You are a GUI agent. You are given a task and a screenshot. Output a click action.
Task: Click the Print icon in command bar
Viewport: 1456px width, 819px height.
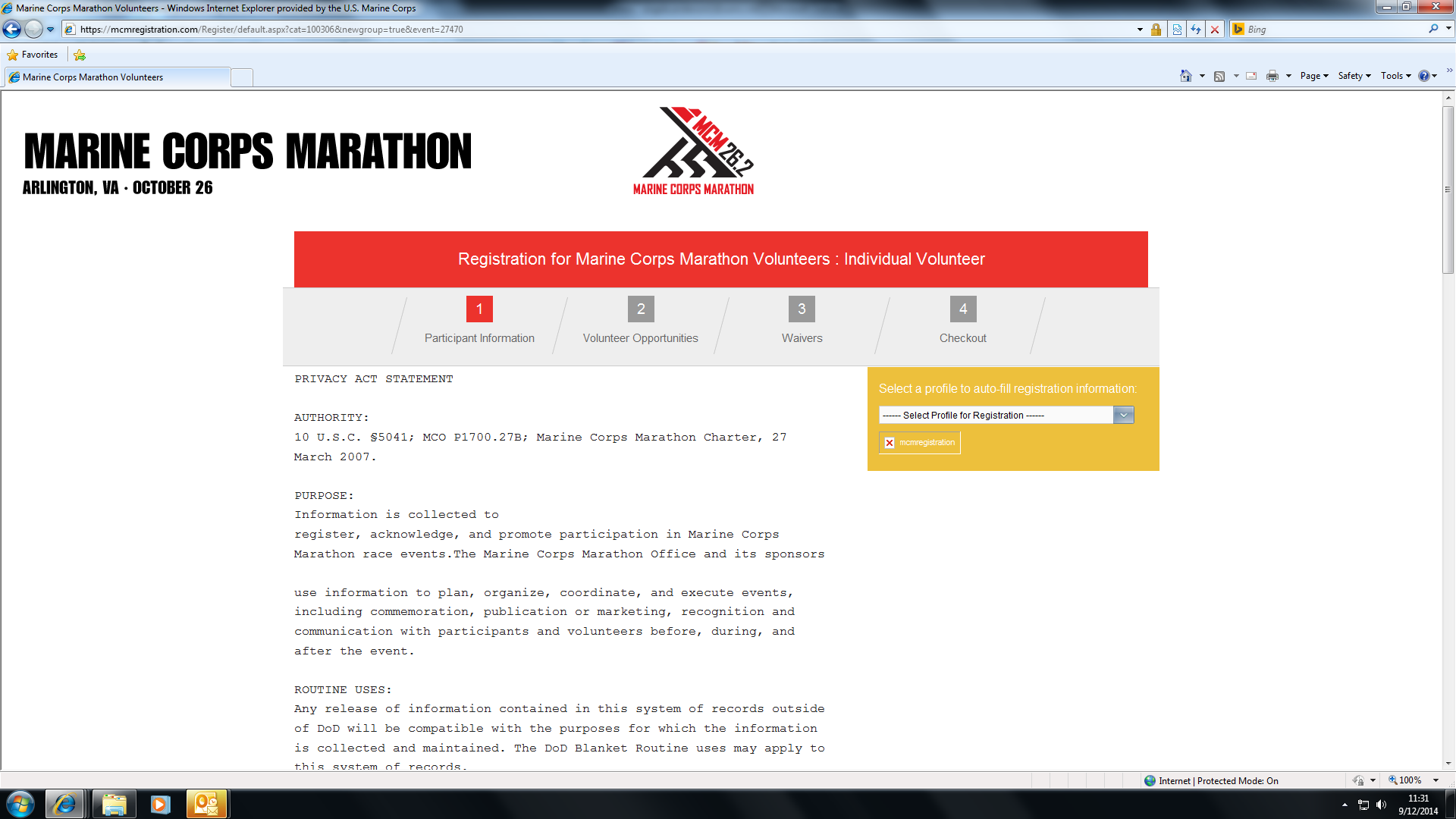[1272, 76]
